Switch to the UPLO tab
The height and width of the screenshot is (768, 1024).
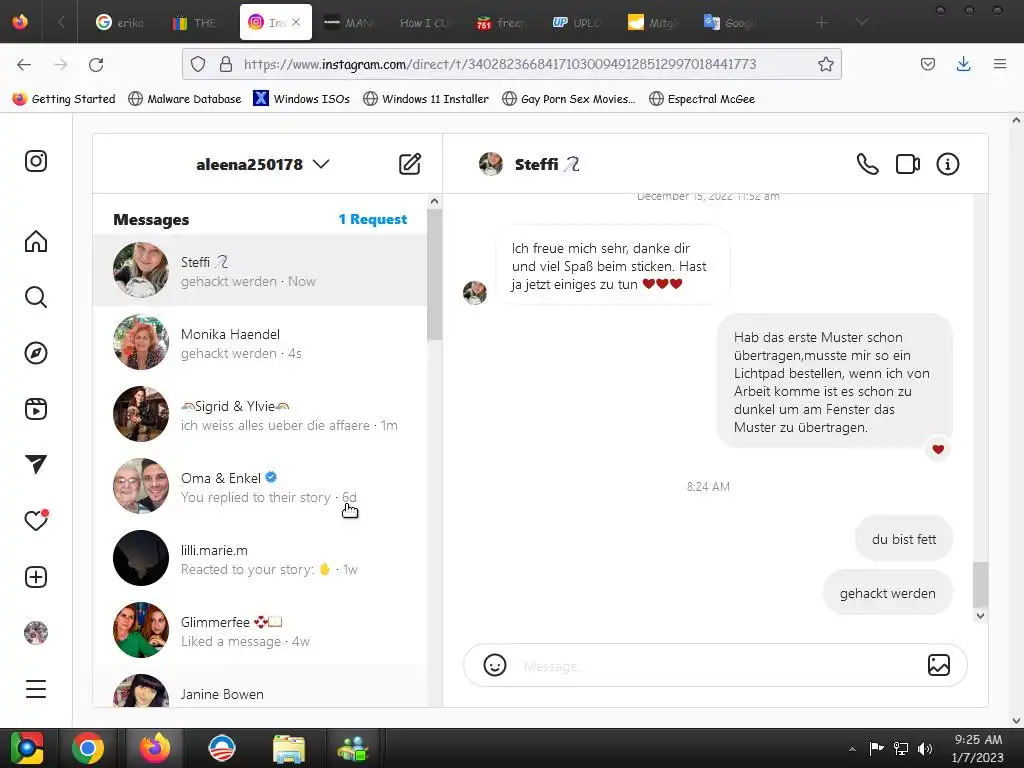point(577,22)
